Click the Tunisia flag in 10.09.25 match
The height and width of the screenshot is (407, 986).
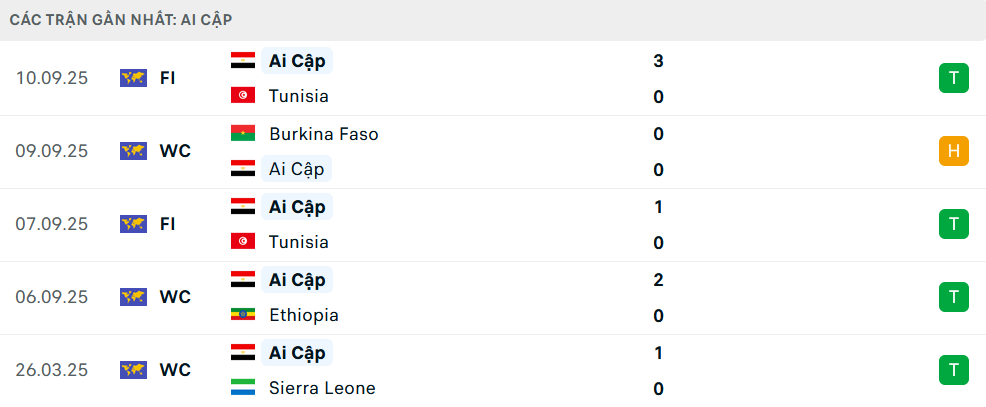click(242, 96)
